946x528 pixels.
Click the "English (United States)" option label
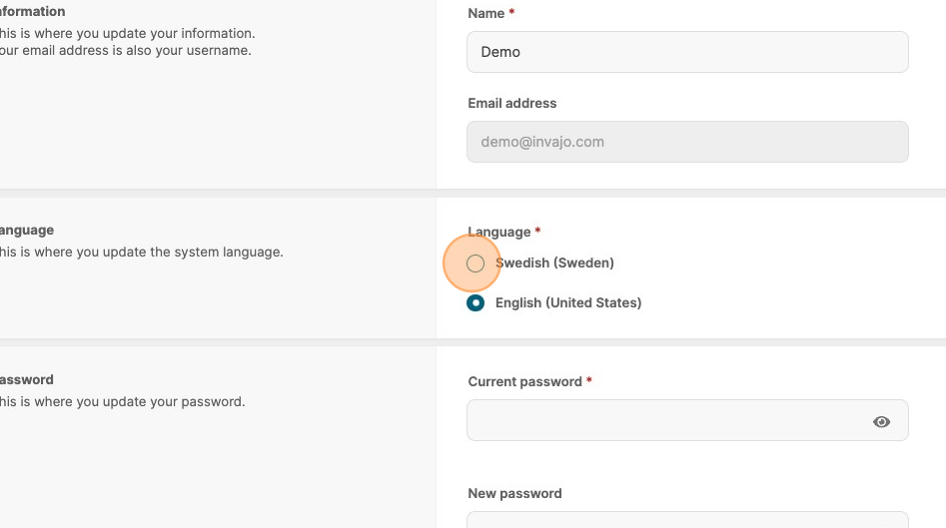pos(568,303)
